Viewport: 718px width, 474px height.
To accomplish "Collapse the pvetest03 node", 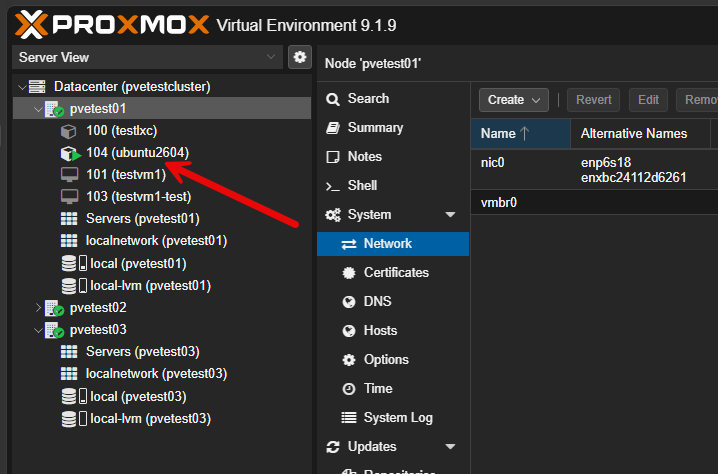I will pos(38,330).
